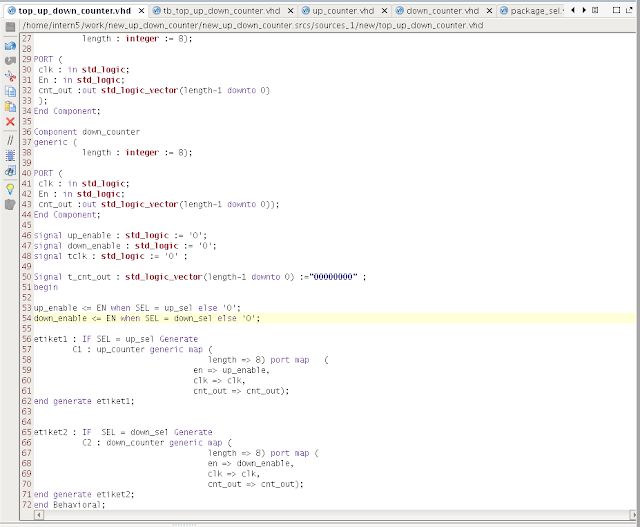Click 'end Behavioral;' on line 72
The width and height of the screenshot is (640, 527).
click(69, 505)
